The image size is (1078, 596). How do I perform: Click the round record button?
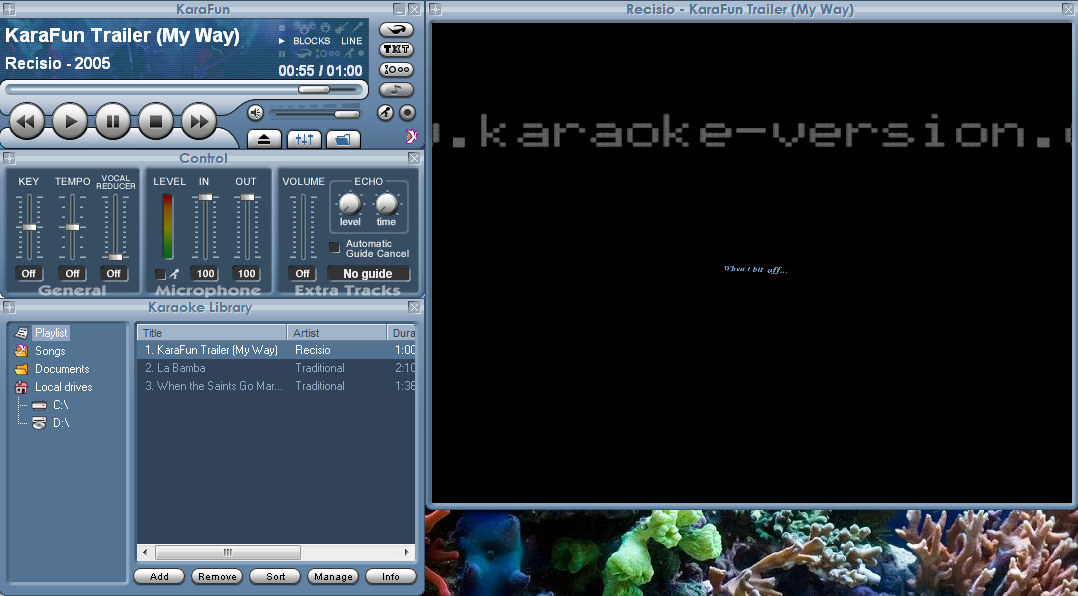pos(408,113)
